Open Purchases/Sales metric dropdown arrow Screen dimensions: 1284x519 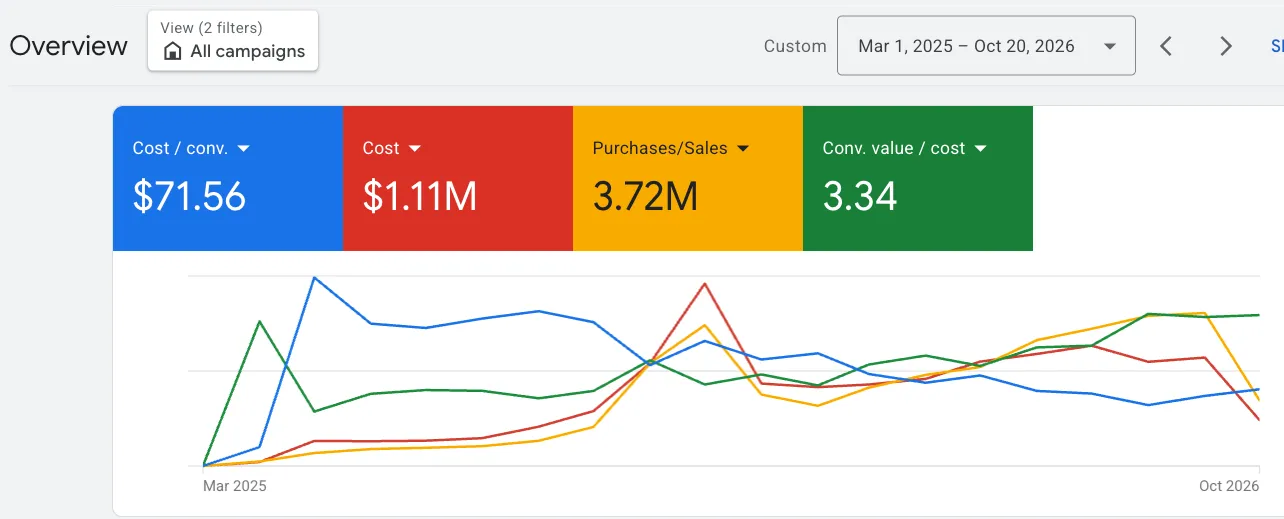742,148
